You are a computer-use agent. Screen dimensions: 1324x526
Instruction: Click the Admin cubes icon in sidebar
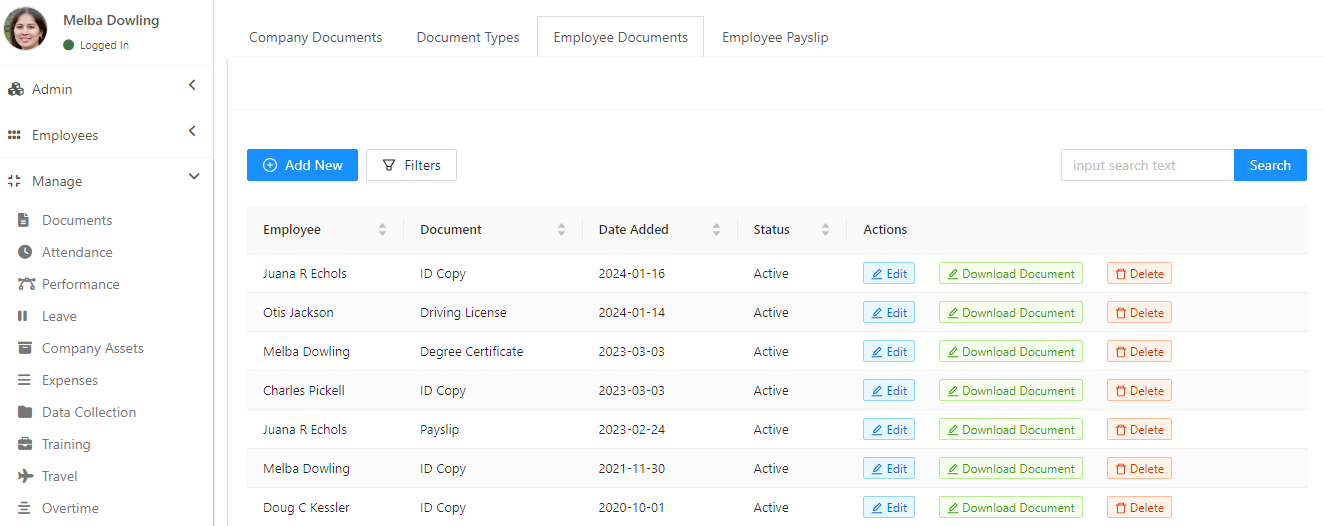(15, 89)
